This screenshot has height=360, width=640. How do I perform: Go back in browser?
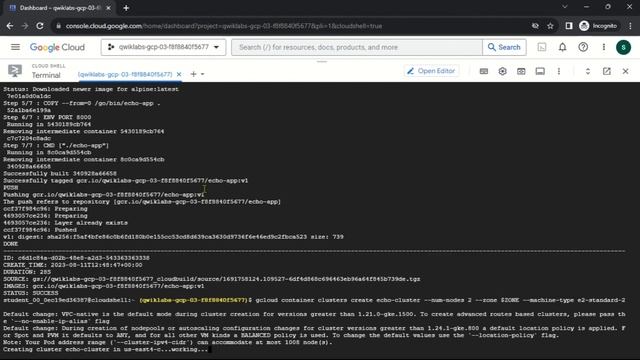10,26
